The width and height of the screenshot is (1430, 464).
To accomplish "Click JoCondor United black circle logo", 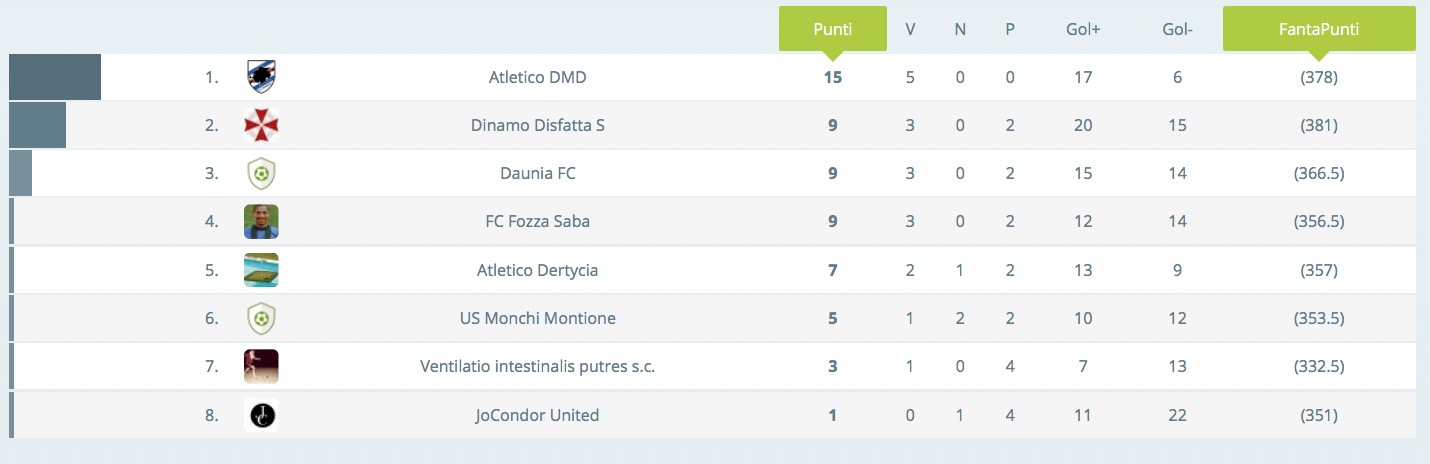I will click(261, 414).
